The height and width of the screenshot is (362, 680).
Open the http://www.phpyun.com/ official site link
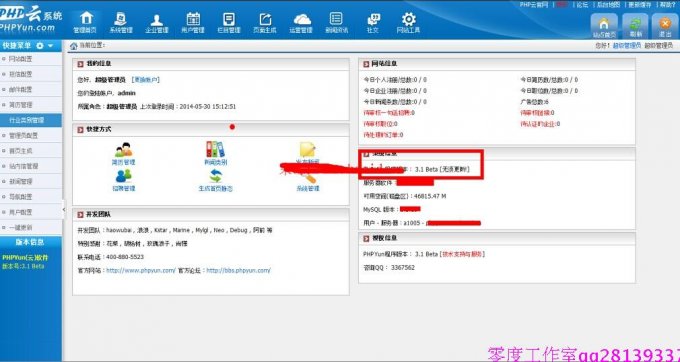click(x=141, y=271)
